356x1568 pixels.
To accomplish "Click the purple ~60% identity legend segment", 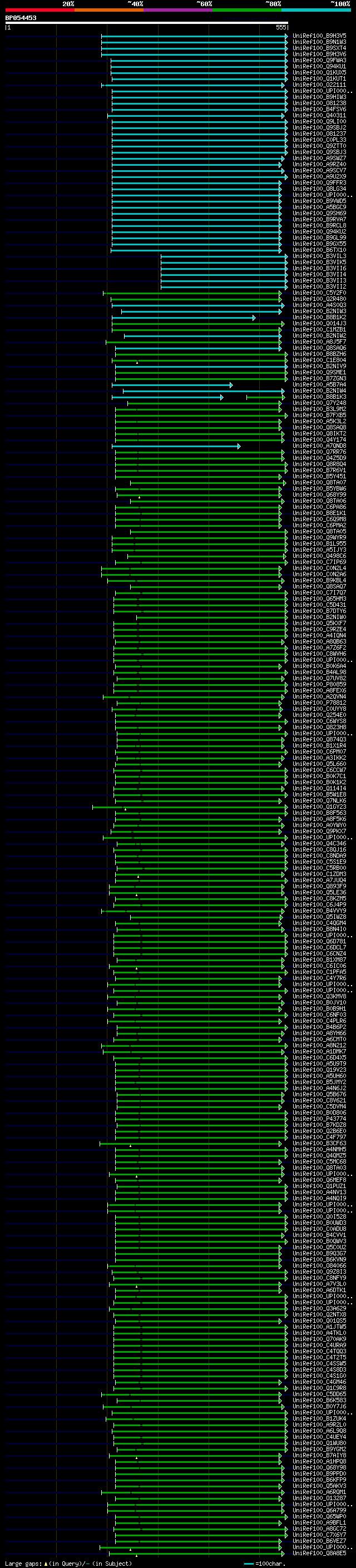I will [x=177, y=10].
